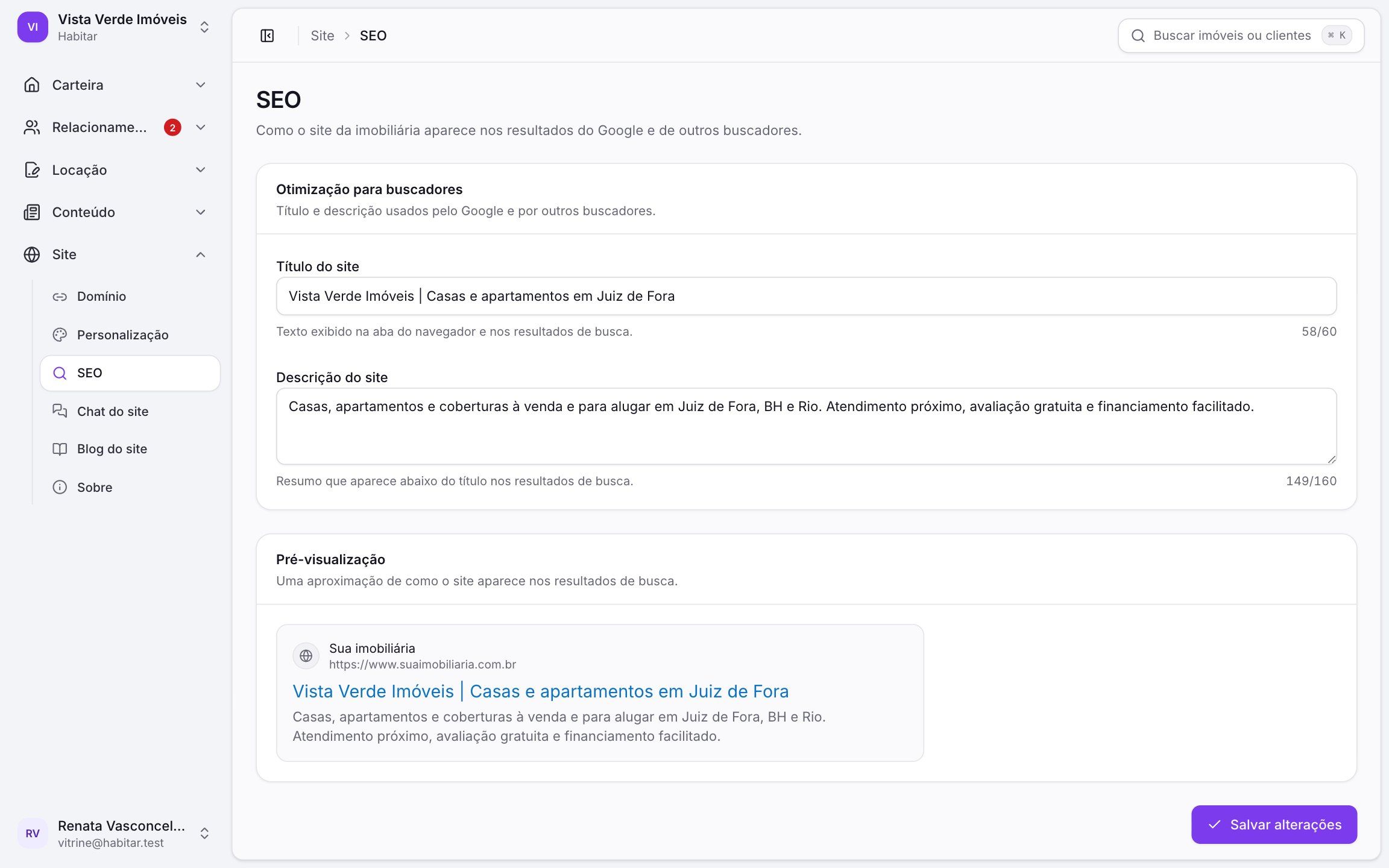Collapse the sidebar with the panel toggle icon

pyautogui.click(x=267, y=36)
